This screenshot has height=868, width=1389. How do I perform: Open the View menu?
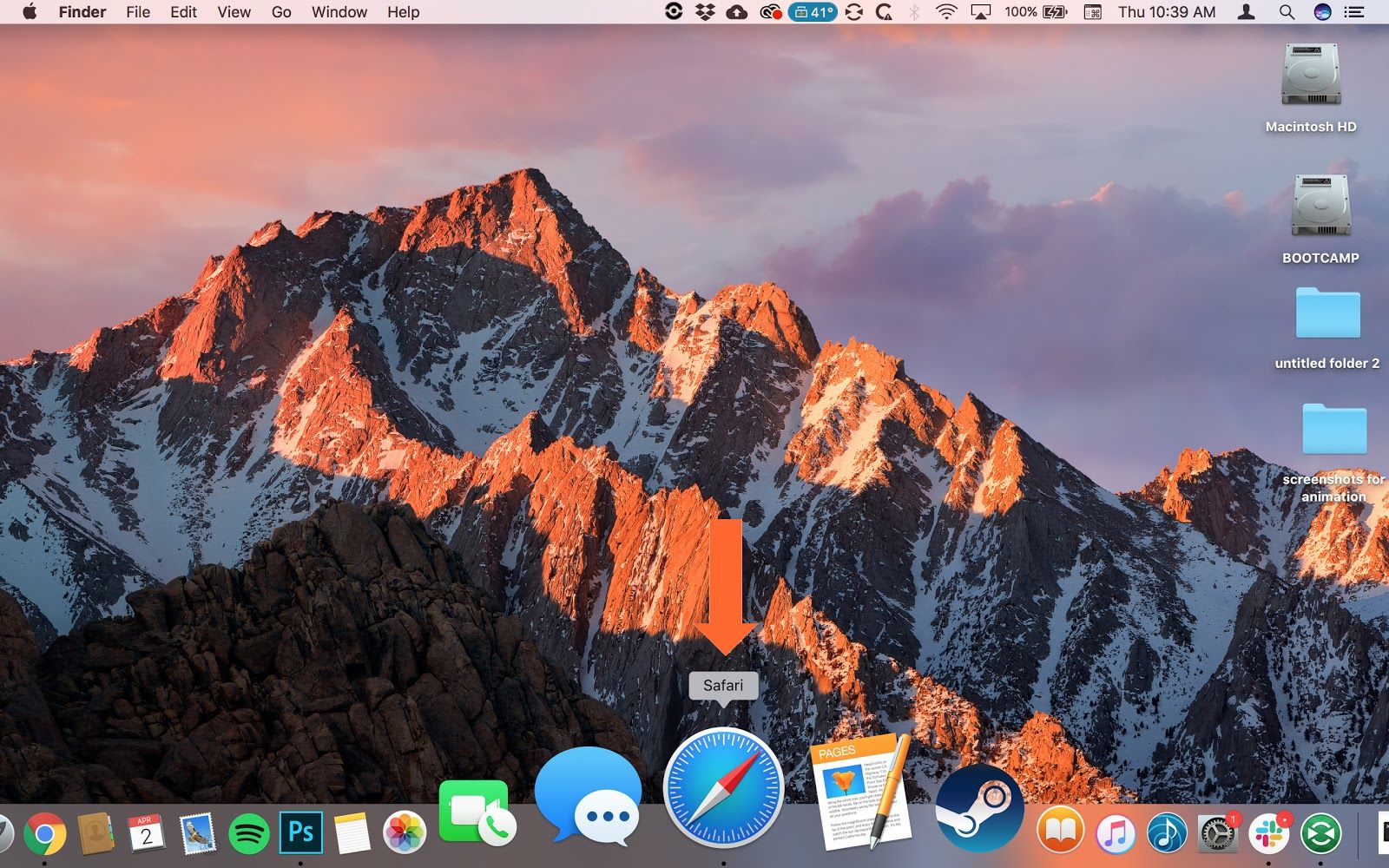pyautogui.click(x=234, y=12)
